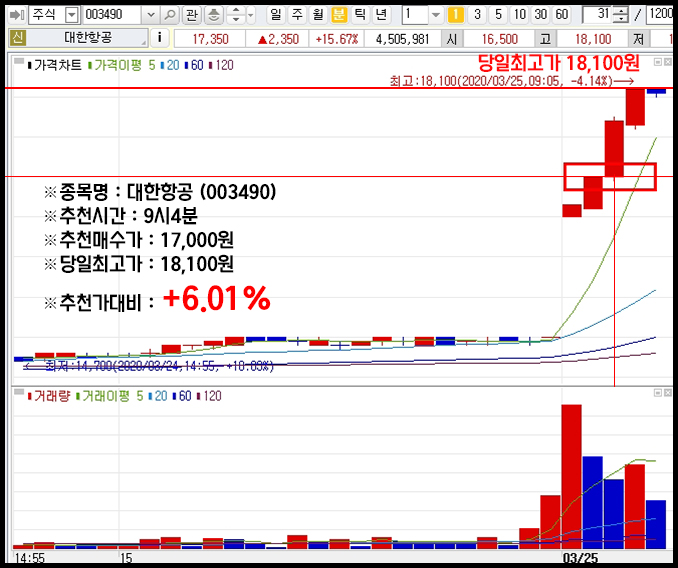Click the candle count field showing 31
The height and width of the screenshot is (568, 678).
pos(598,15)
